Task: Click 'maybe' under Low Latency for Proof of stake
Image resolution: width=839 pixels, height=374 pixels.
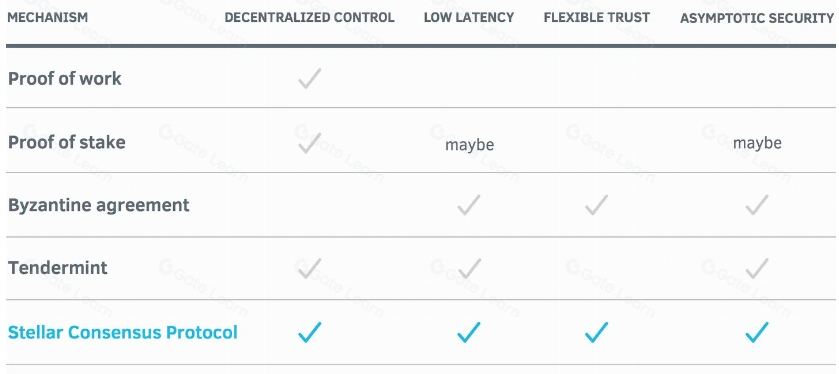Action: click(469, 144)
